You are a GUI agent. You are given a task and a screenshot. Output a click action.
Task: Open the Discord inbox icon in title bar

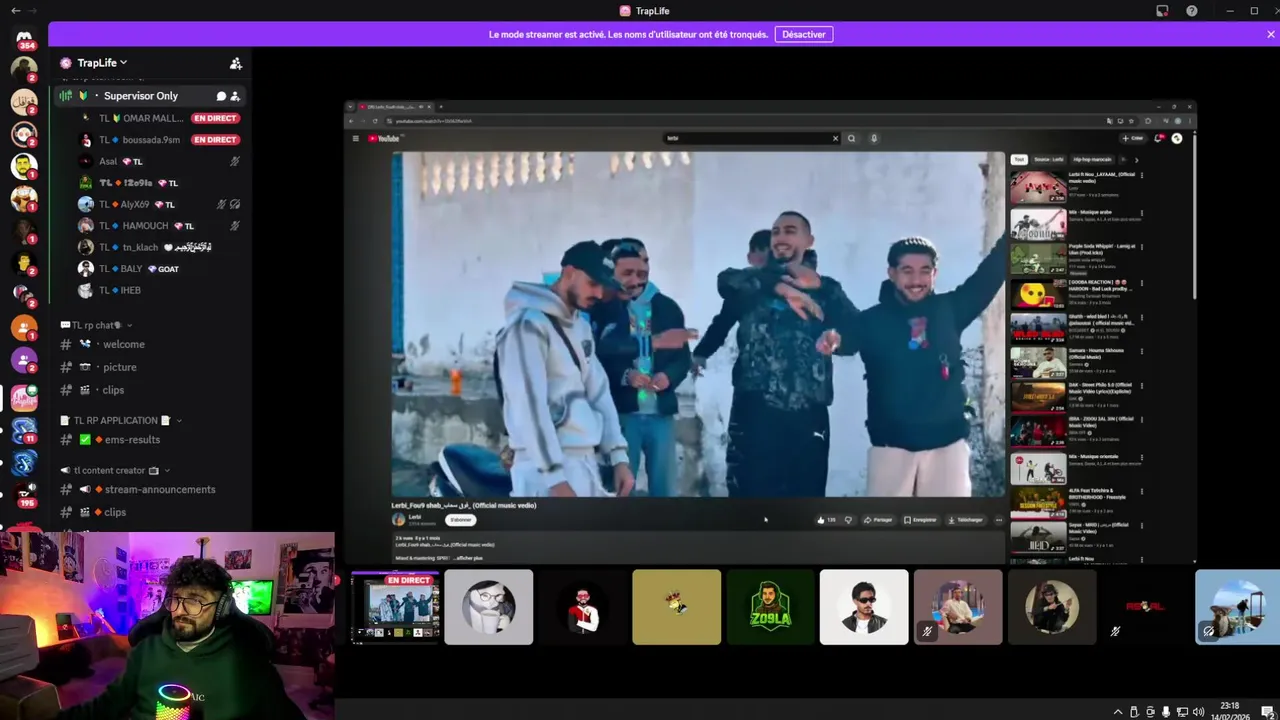pyautogui.click(x=1162, y=11)
